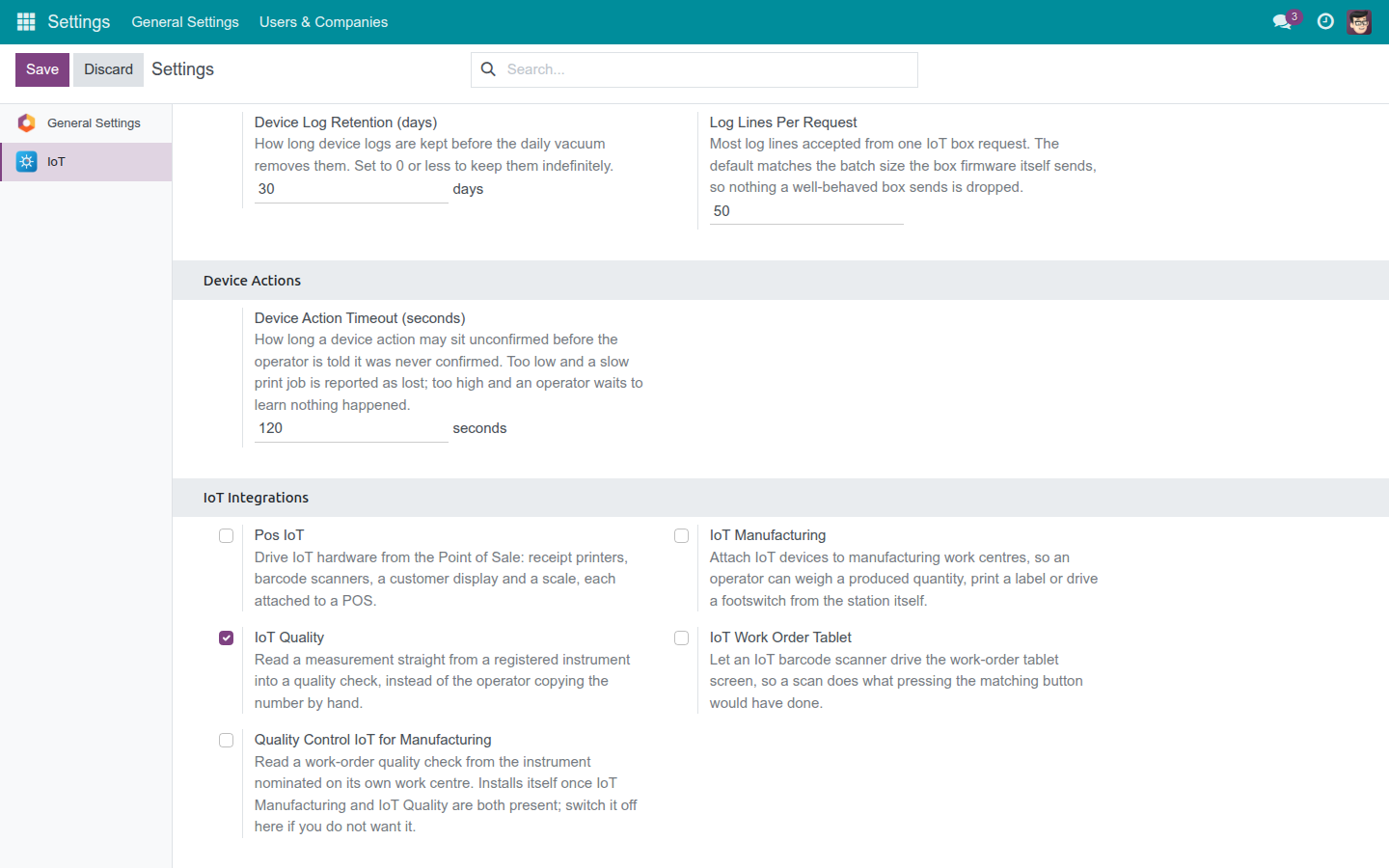Open the apps grid menu icon

pyautogui.click(x=26, y=21)
